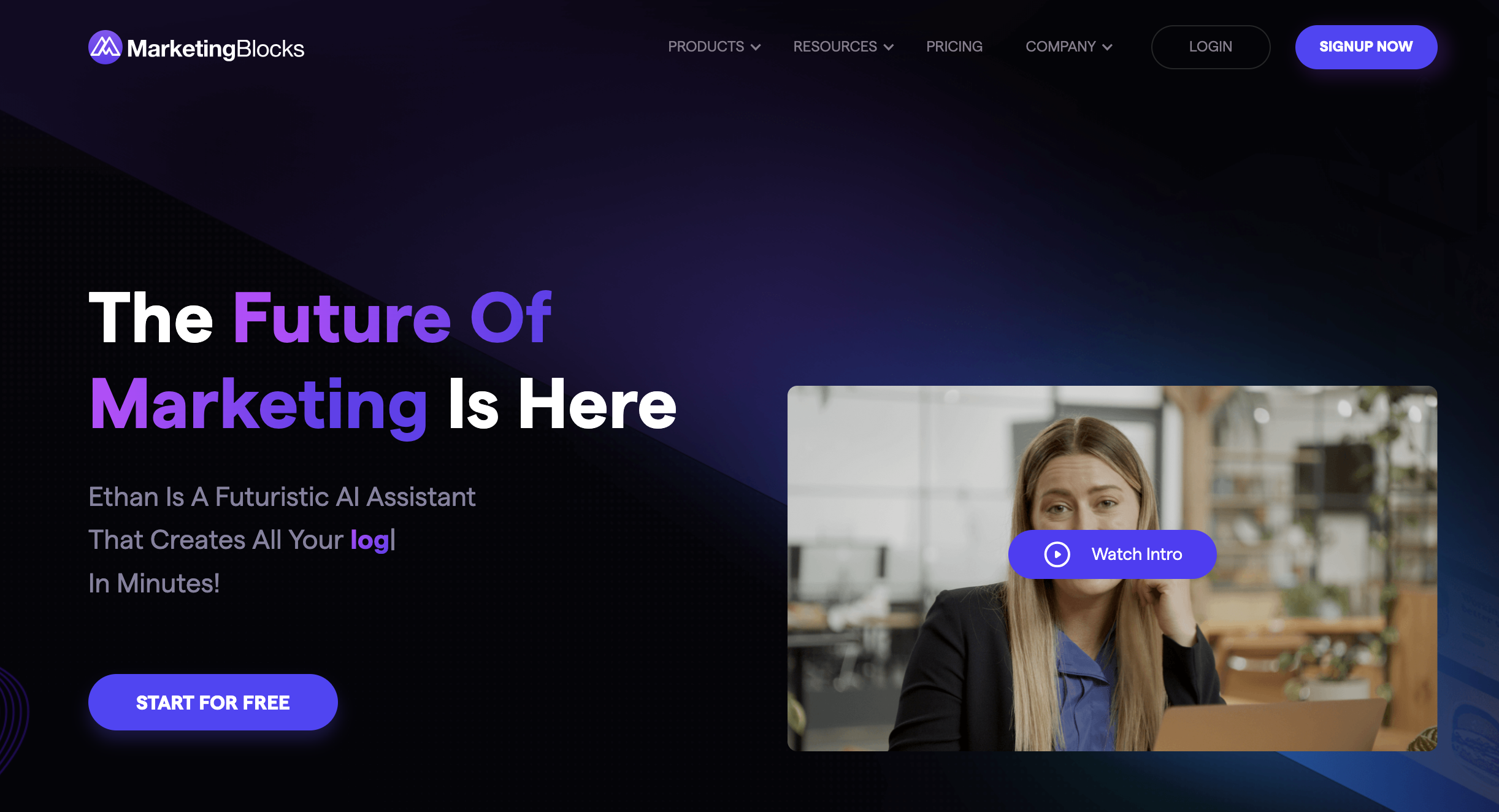
Task: Expand the chevron next to PRODUCTS
Action: [x=756, y=47]
